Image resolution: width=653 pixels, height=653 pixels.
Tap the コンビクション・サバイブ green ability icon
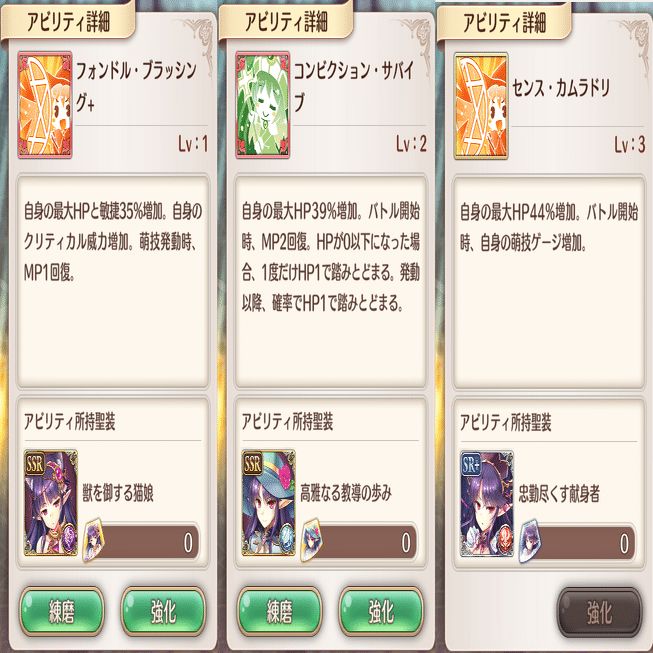pos(263,105)
